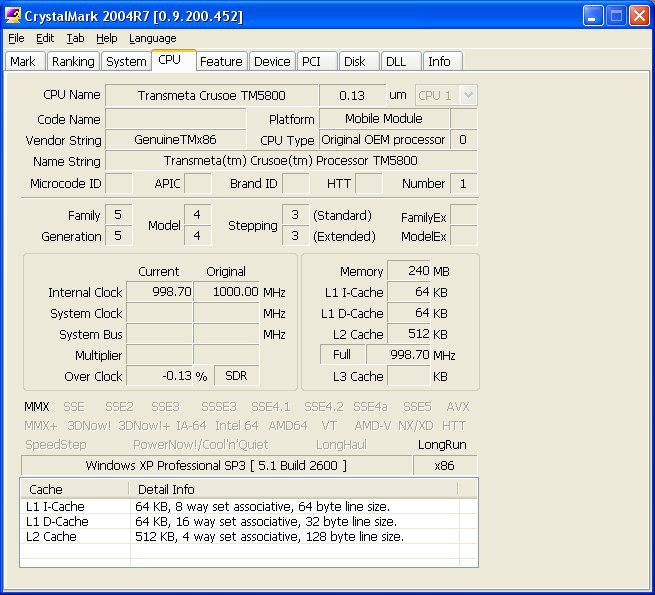Switch to the Device tab
The image size is (655, 595).
[x=272, y=61]
